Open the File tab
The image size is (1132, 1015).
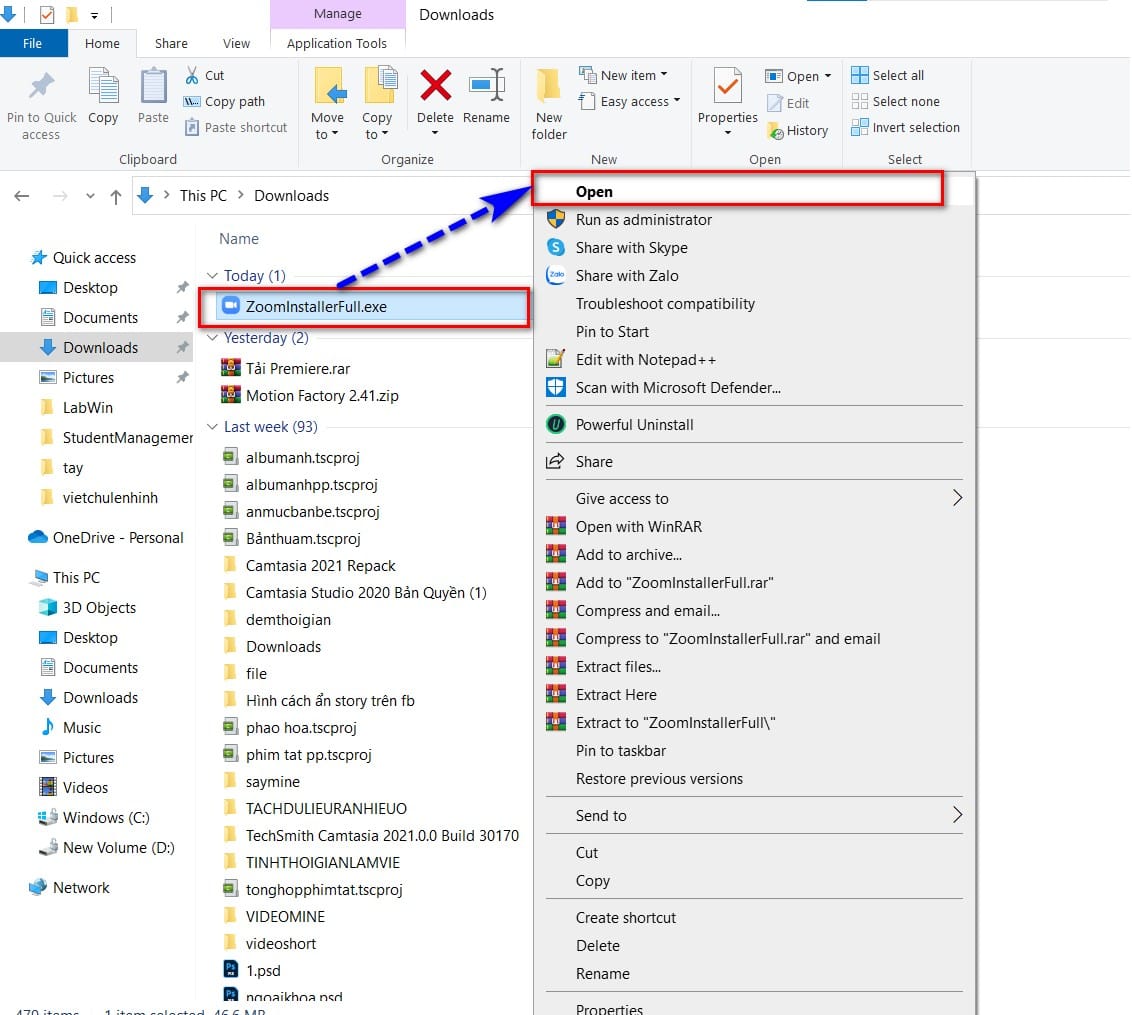[x=32, y=43]
